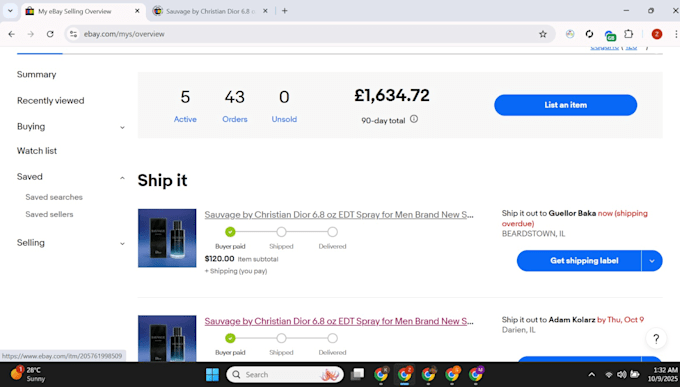
Task: Open the Extensions puzzle icon
Action: [x=628, y=34]
